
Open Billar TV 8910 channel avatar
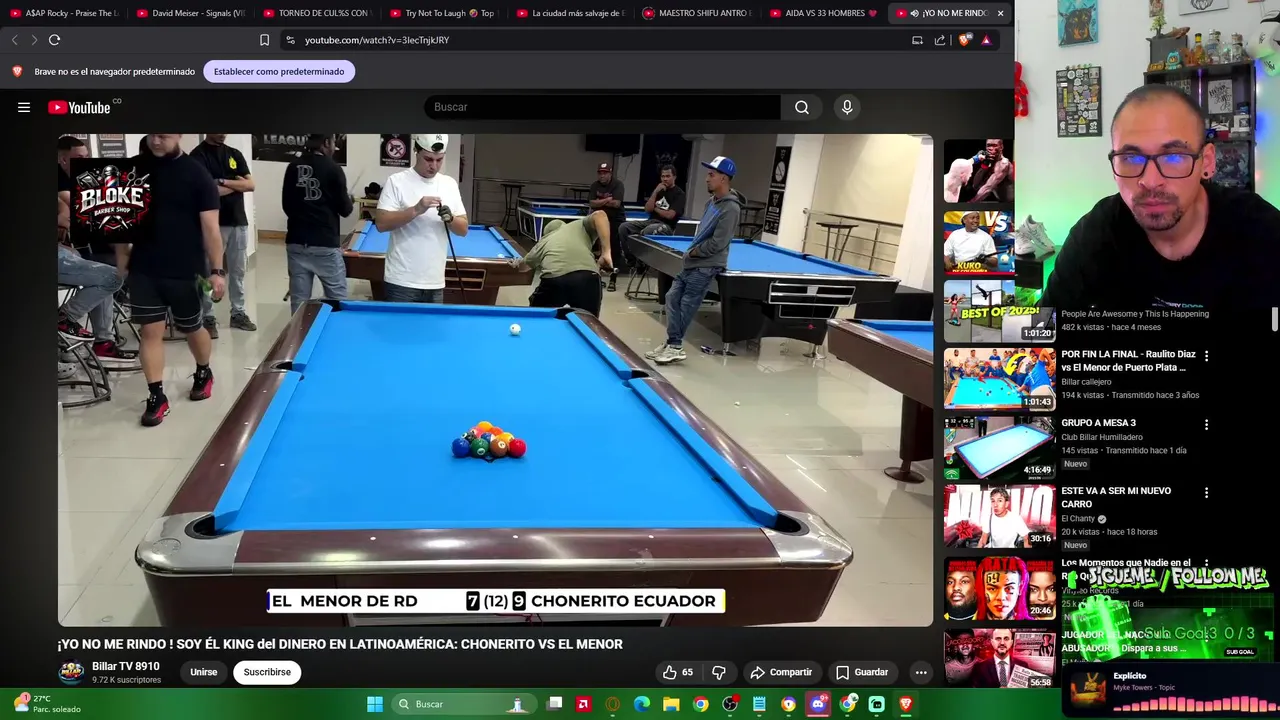point(71,672)
